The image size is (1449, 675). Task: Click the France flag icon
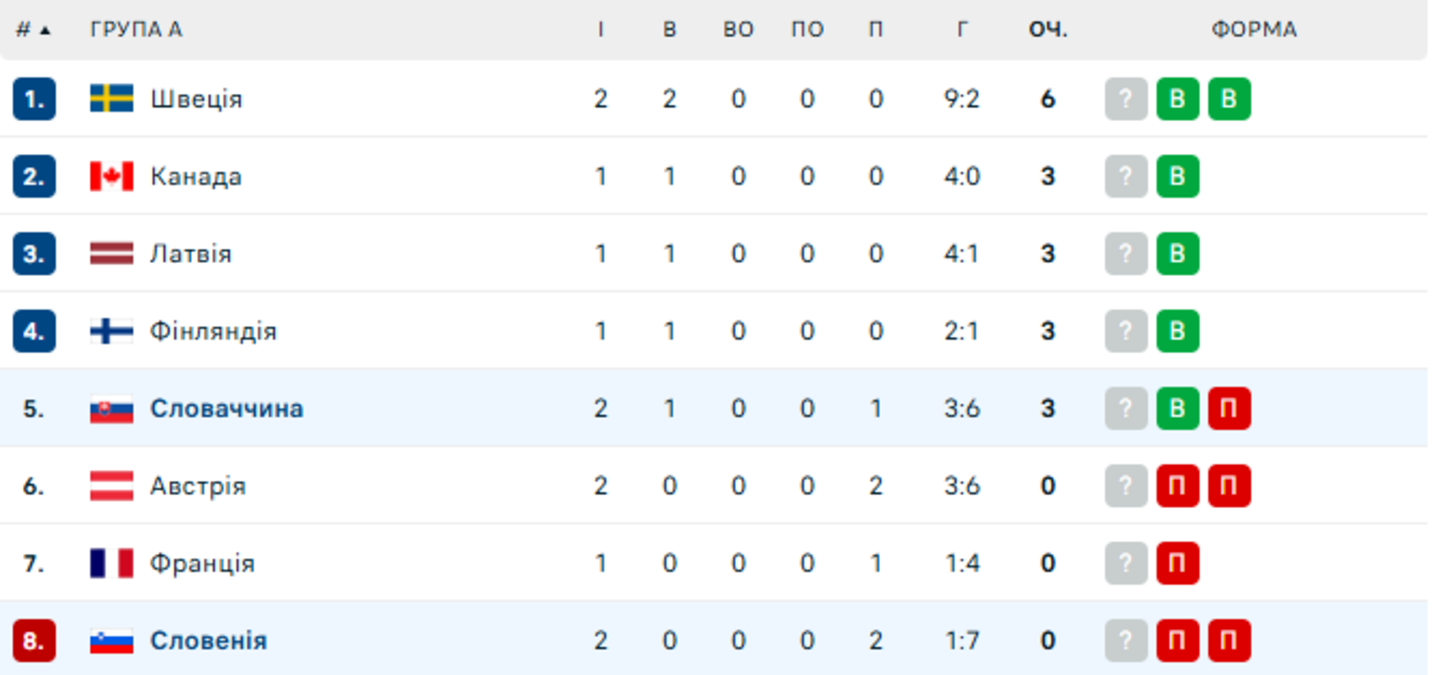(x=111, y=563)
